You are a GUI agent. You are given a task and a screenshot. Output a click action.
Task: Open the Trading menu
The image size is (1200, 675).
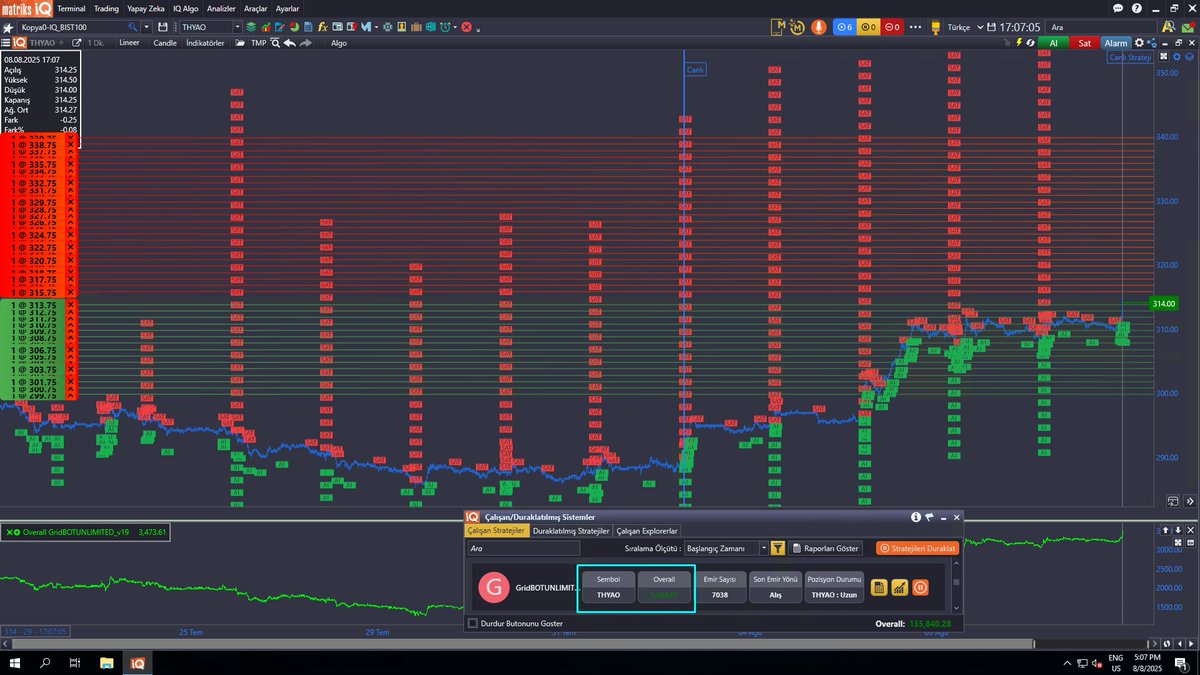point(106,8)
